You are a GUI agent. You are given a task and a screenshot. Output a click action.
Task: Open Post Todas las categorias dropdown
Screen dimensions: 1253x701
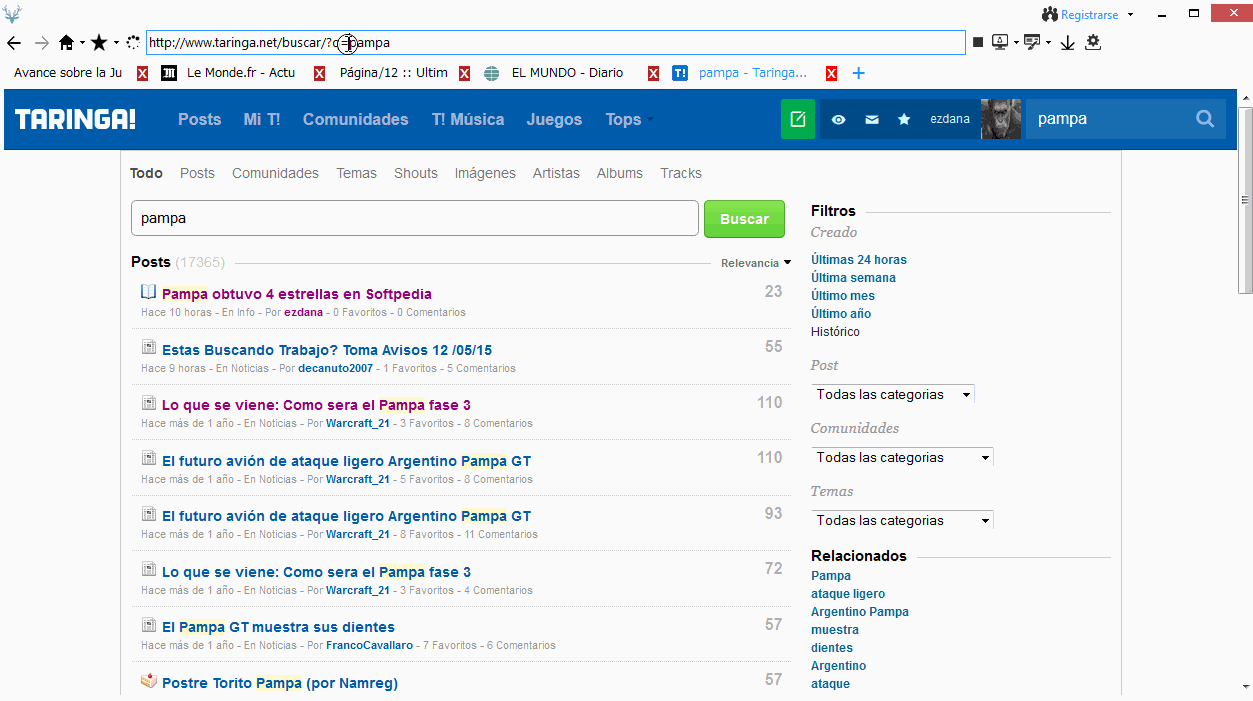pos(893,395)
